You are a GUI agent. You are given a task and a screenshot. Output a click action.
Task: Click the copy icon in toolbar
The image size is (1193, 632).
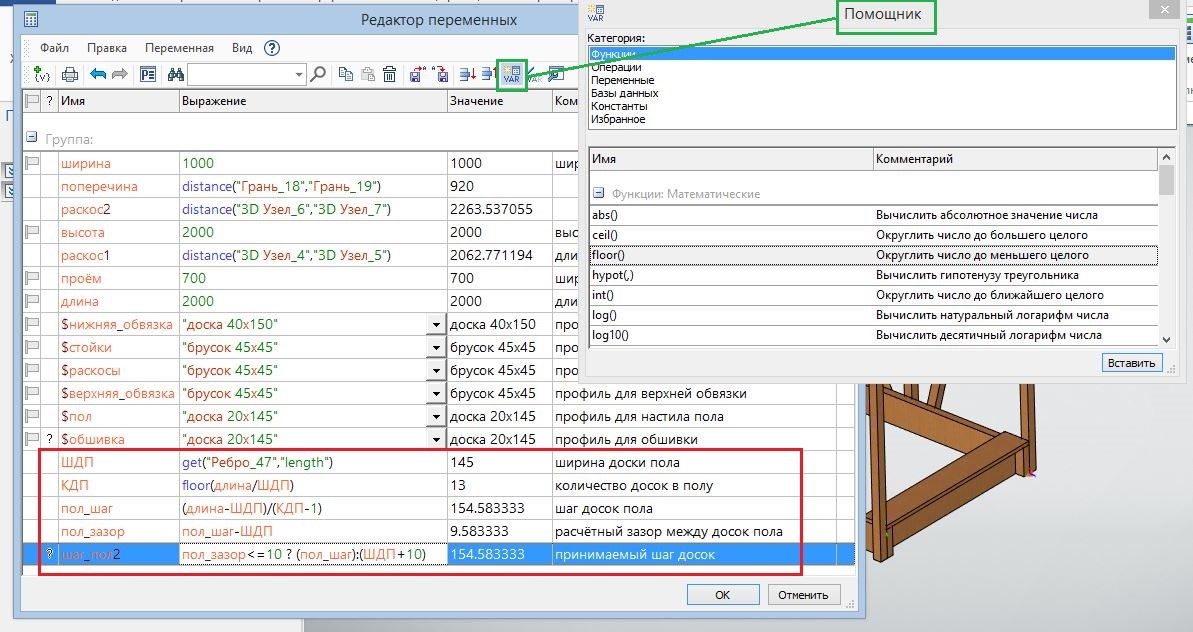345,75
